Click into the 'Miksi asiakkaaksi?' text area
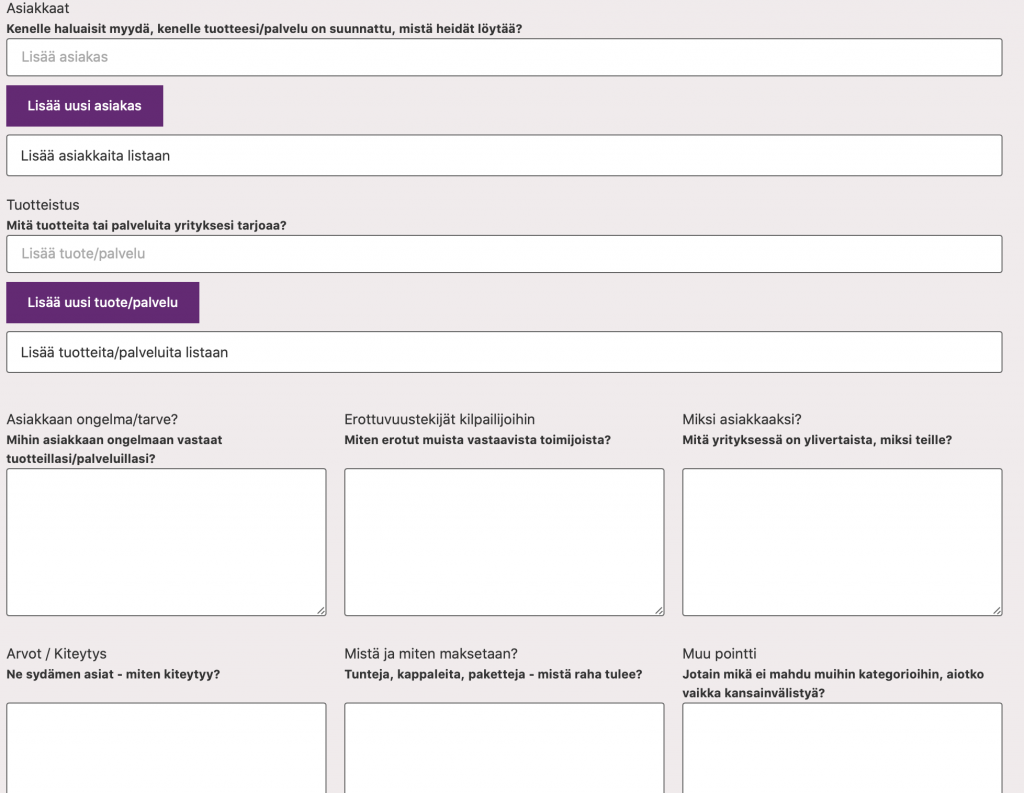 [x=842, y=542]
